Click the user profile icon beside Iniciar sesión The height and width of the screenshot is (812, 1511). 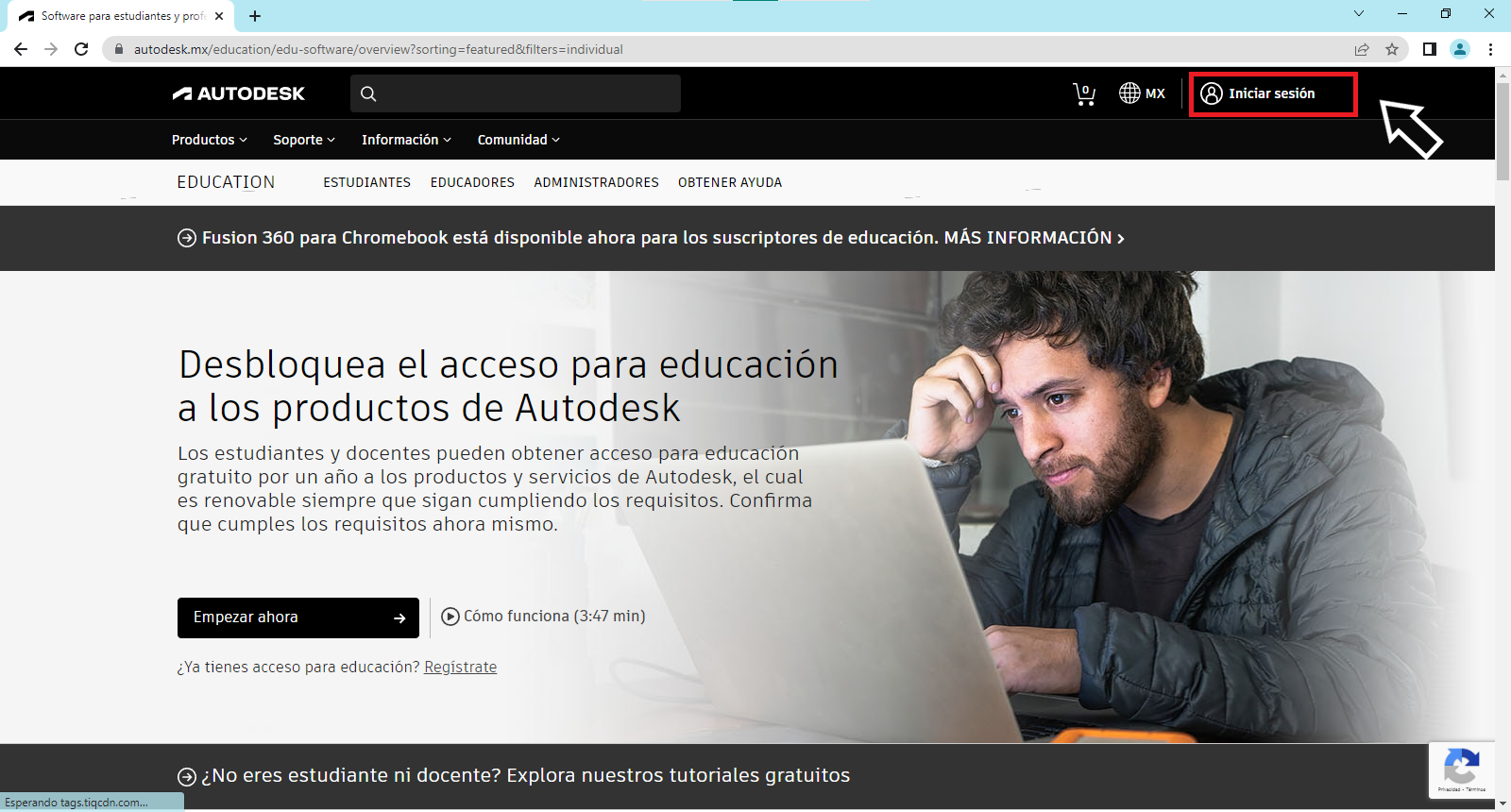tap(1212, 93)
